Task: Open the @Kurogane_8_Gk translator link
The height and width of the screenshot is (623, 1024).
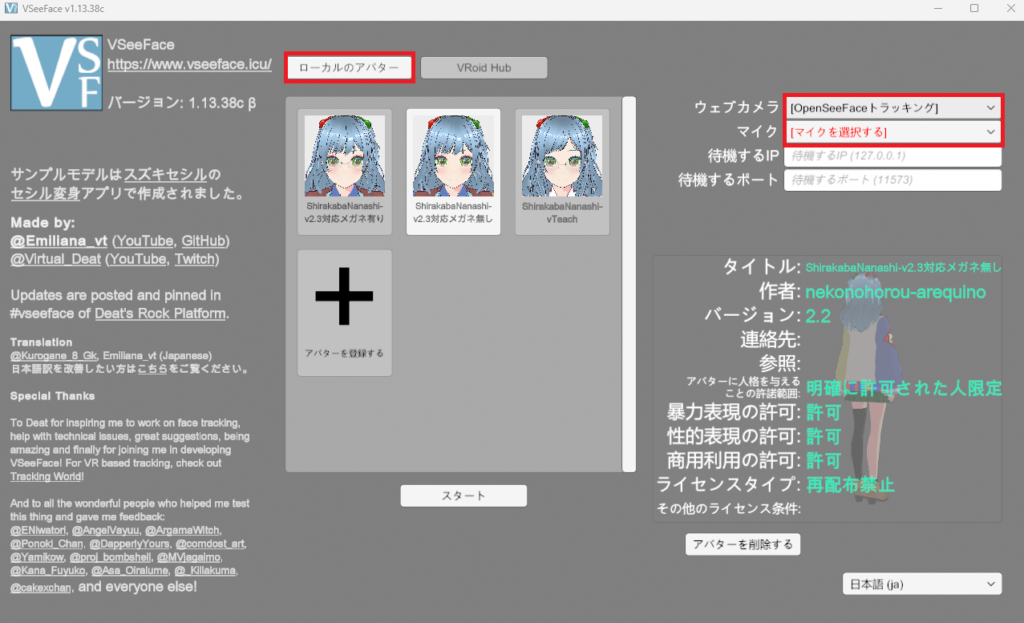Action: coord(54,356)
